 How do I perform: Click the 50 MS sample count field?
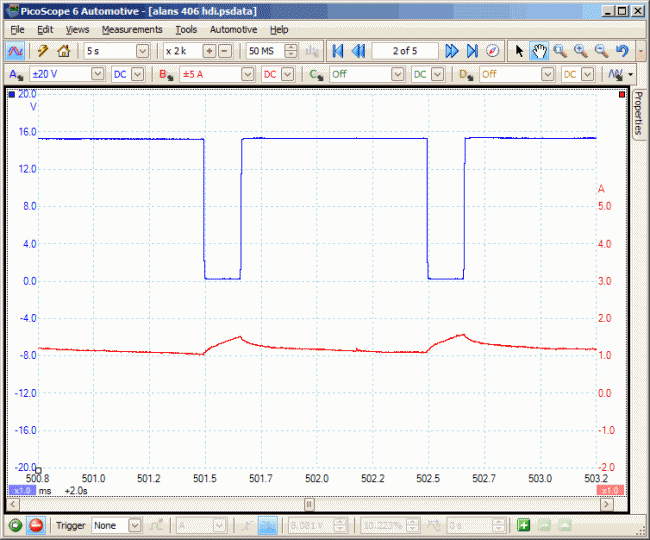263,51
